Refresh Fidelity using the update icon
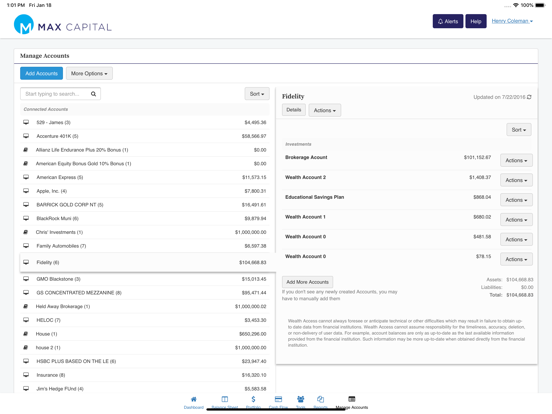Viewport: 552px width, 414px height. click(529, 97)
